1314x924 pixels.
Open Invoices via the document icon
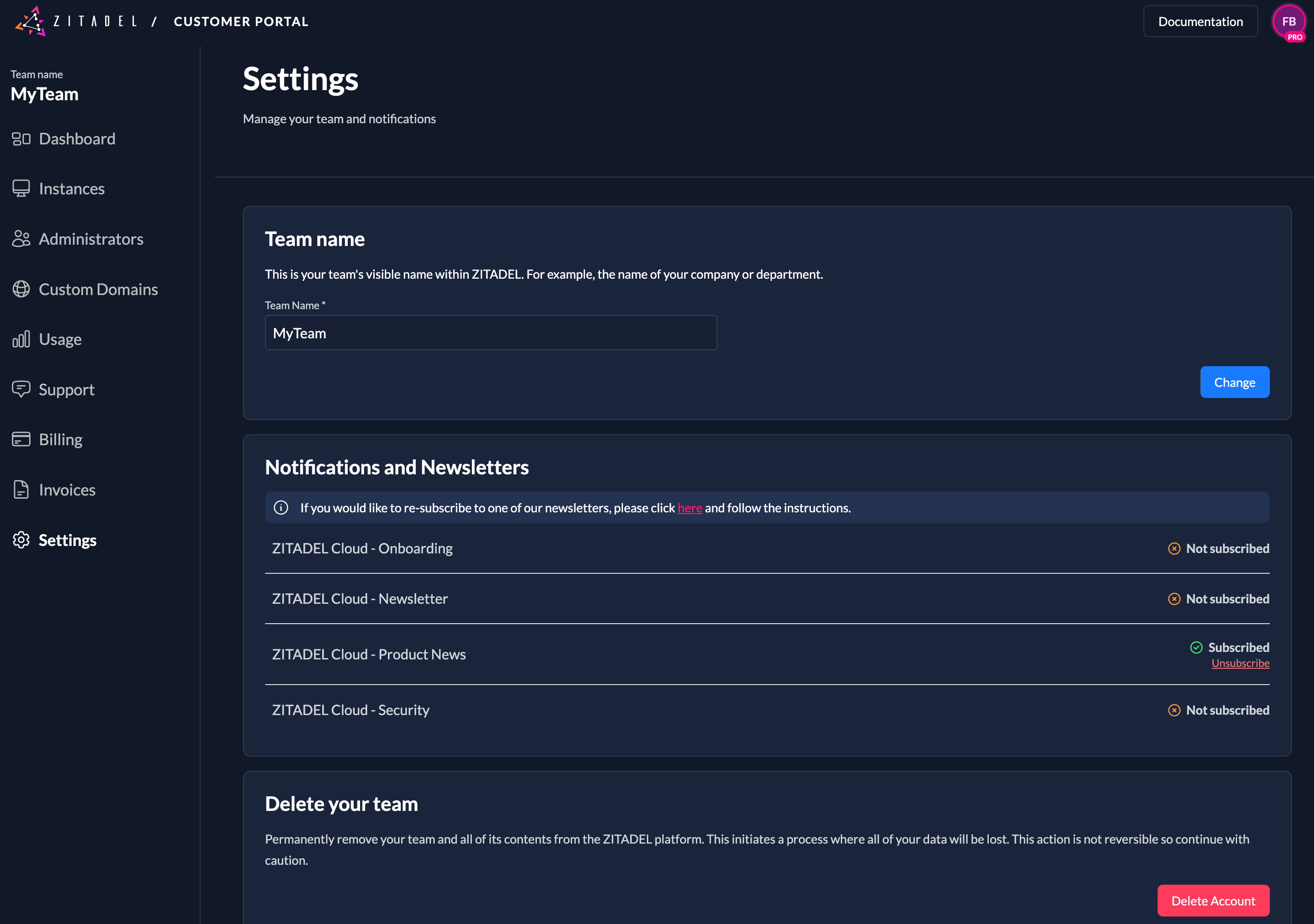point(21,489)
